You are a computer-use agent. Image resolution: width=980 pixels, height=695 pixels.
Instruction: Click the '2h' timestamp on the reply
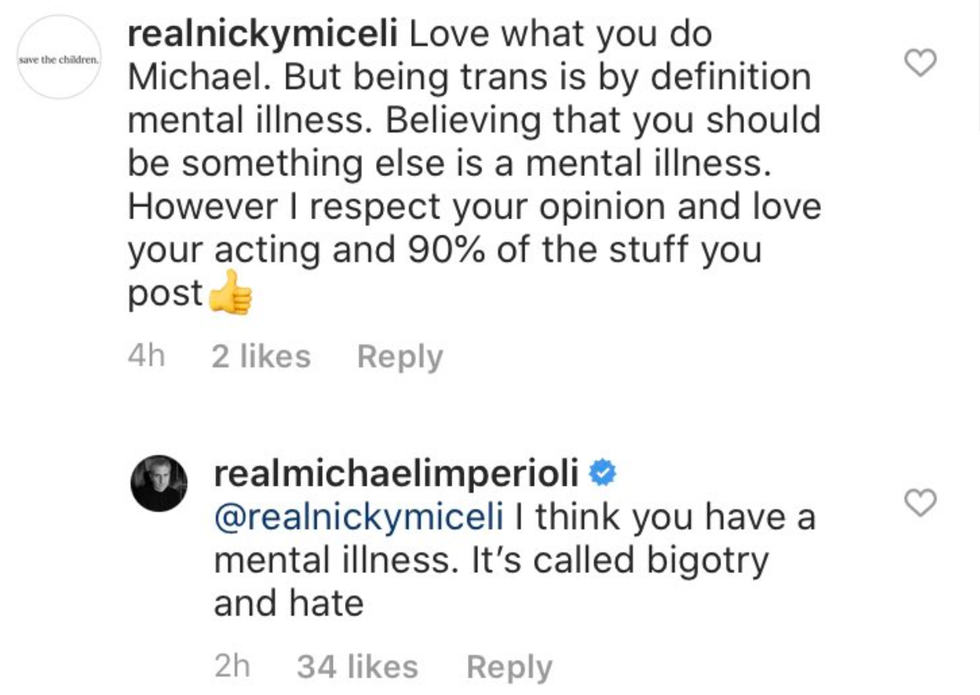coord(232,667)
